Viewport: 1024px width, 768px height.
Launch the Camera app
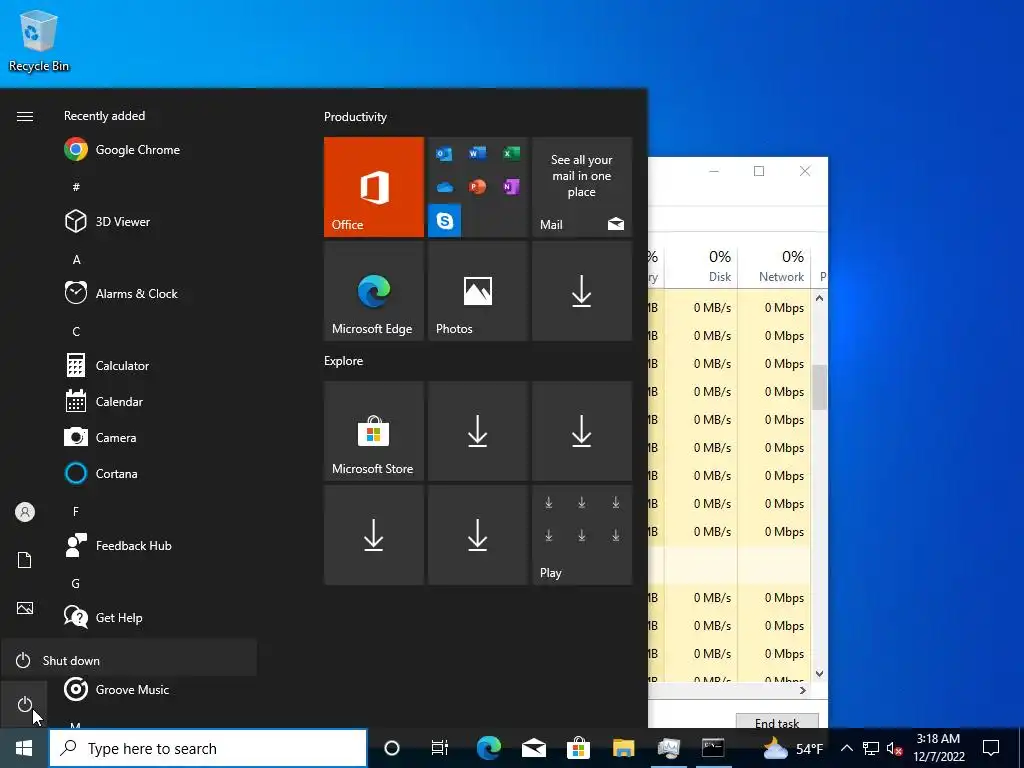[x=100, y=437]
